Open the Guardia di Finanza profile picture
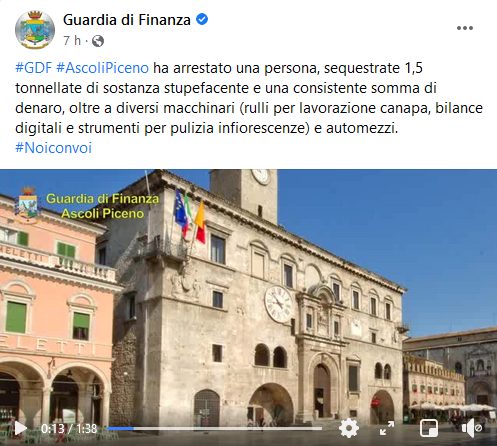 pyautogui.click(x=35, y=30)
